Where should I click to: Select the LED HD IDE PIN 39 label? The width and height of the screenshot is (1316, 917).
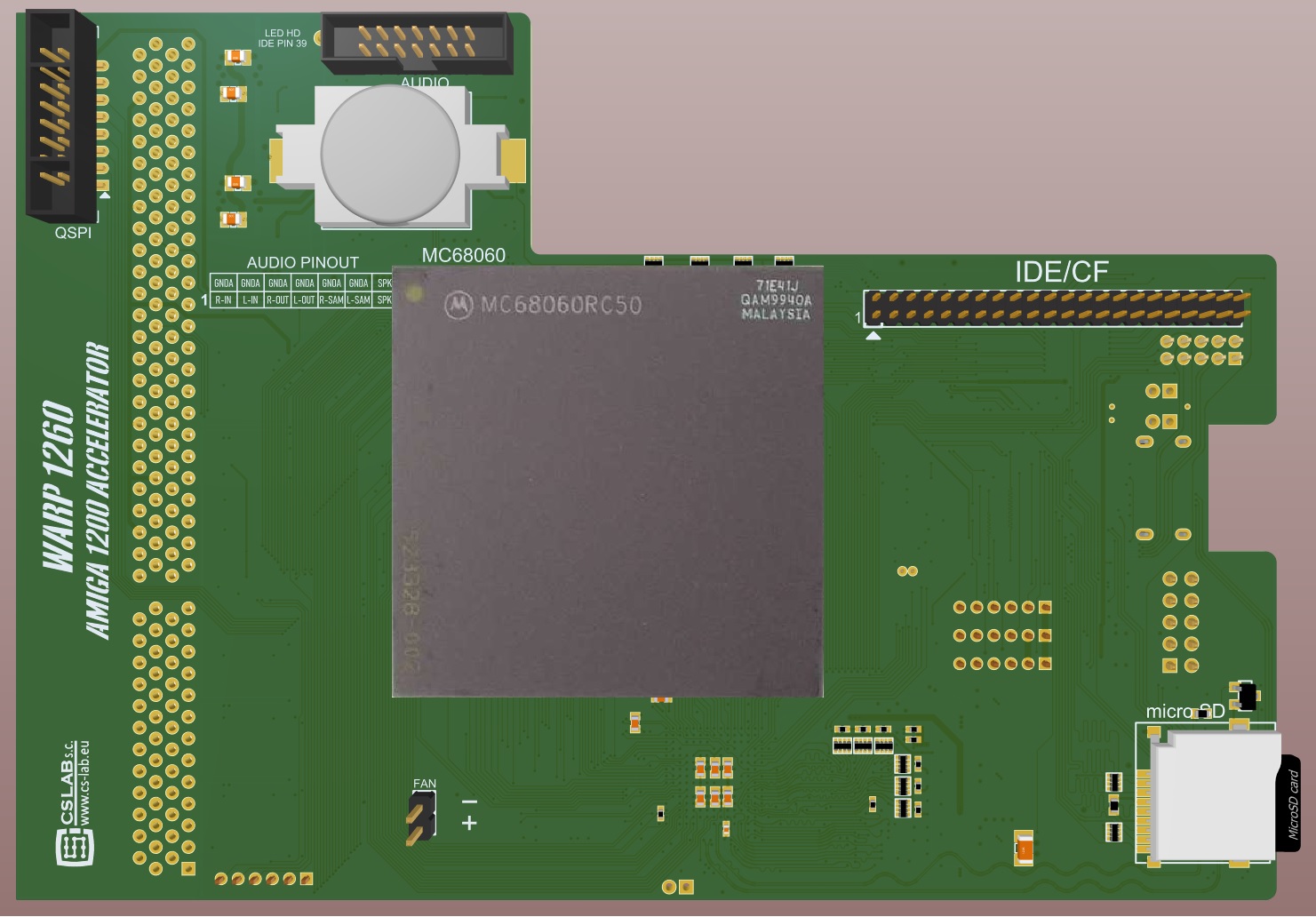pyautogui.click(x=282, y=38)
